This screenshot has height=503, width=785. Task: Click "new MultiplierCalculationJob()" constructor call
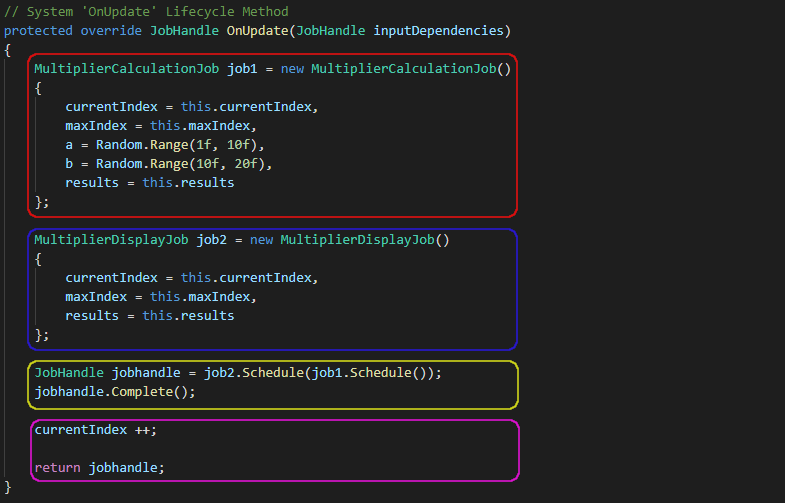396,69
